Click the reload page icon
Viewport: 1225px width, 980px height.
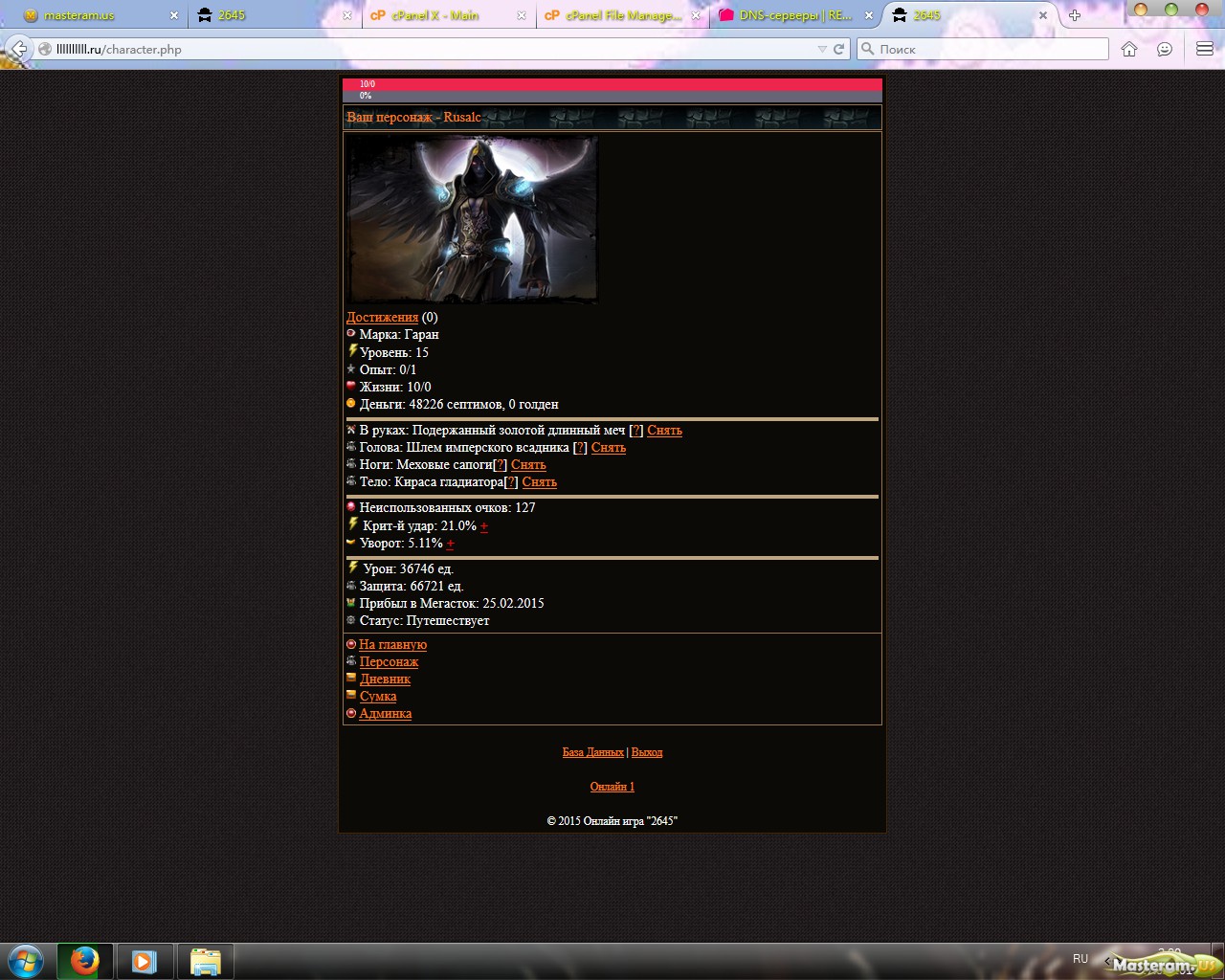tap(839, 49)
